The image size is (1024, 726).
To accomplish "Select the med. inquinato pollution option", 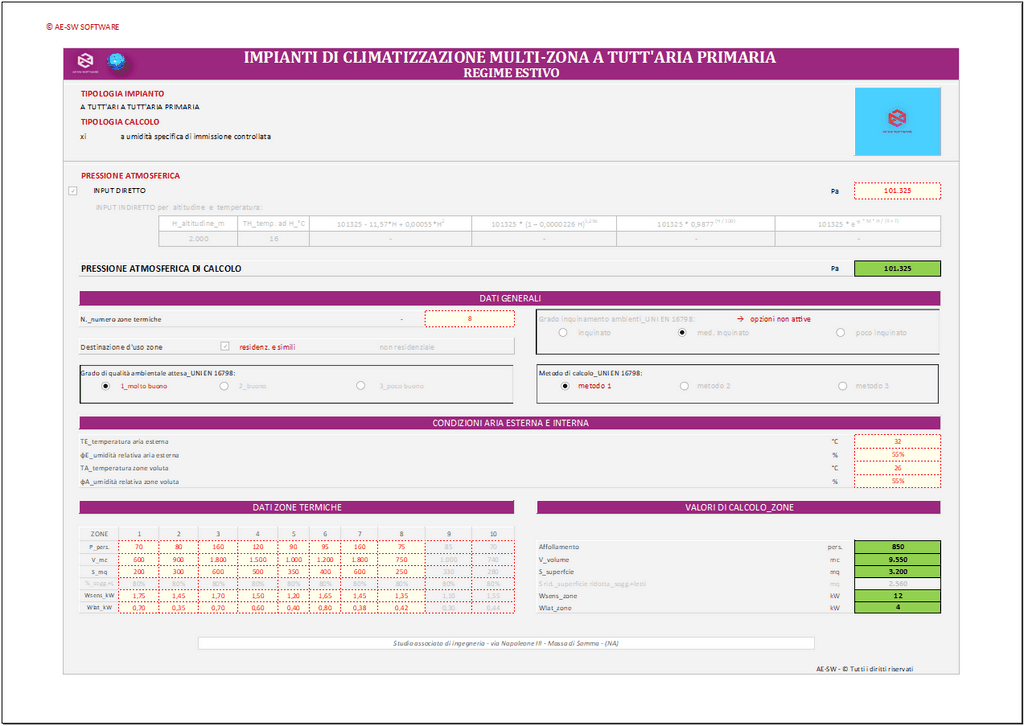I will point(683,332).
